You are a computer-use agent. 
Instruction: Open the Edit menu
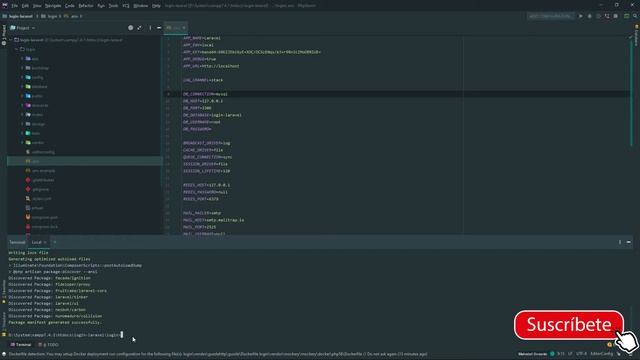(x=25, y=6)
